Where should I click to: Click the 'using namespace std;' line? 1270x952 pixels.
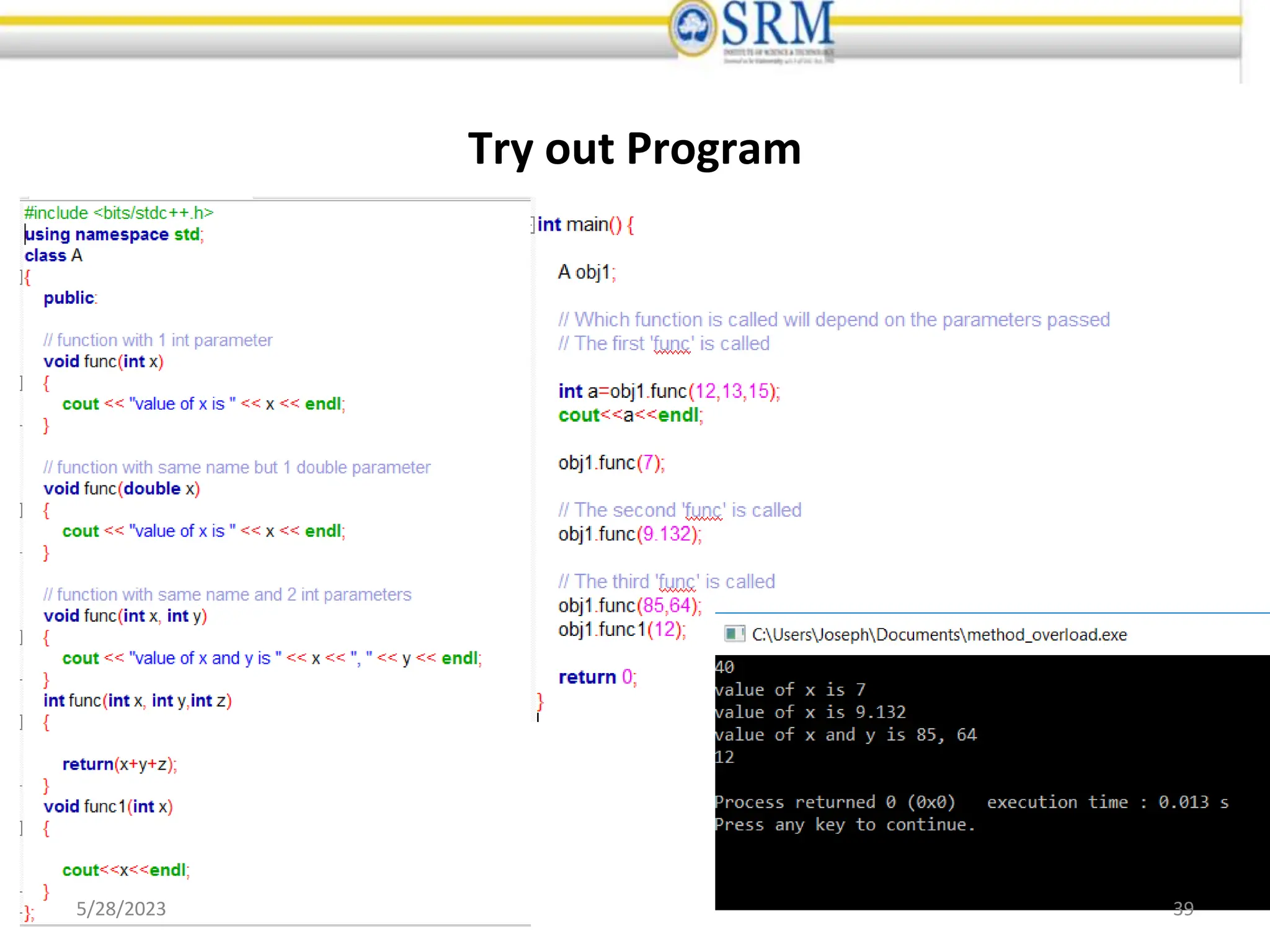click(114, 235)
